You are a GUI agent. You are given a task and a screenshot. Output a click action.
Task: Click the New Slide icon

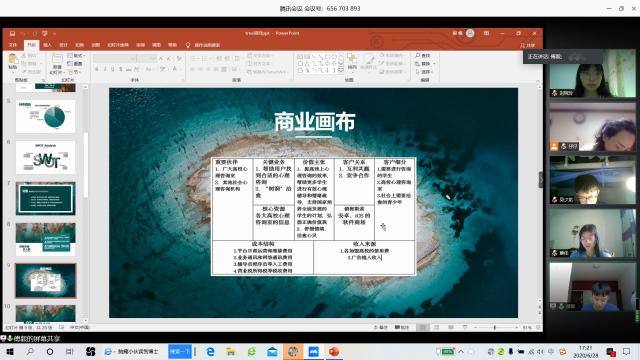click(57, 60)
